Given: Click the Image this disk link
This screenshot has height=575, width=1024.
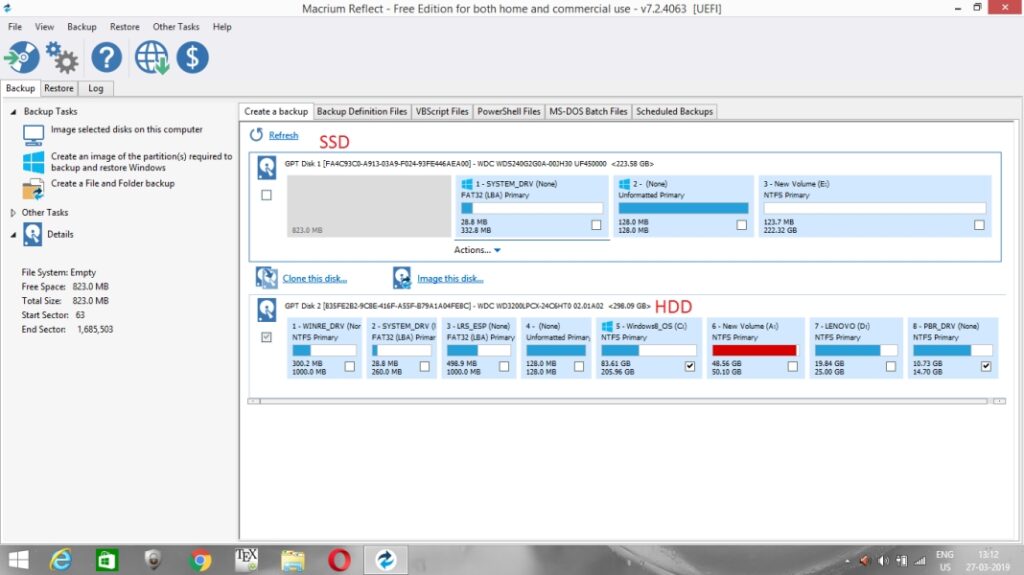Looking at the screenshot, I should [x=450, y=278].
